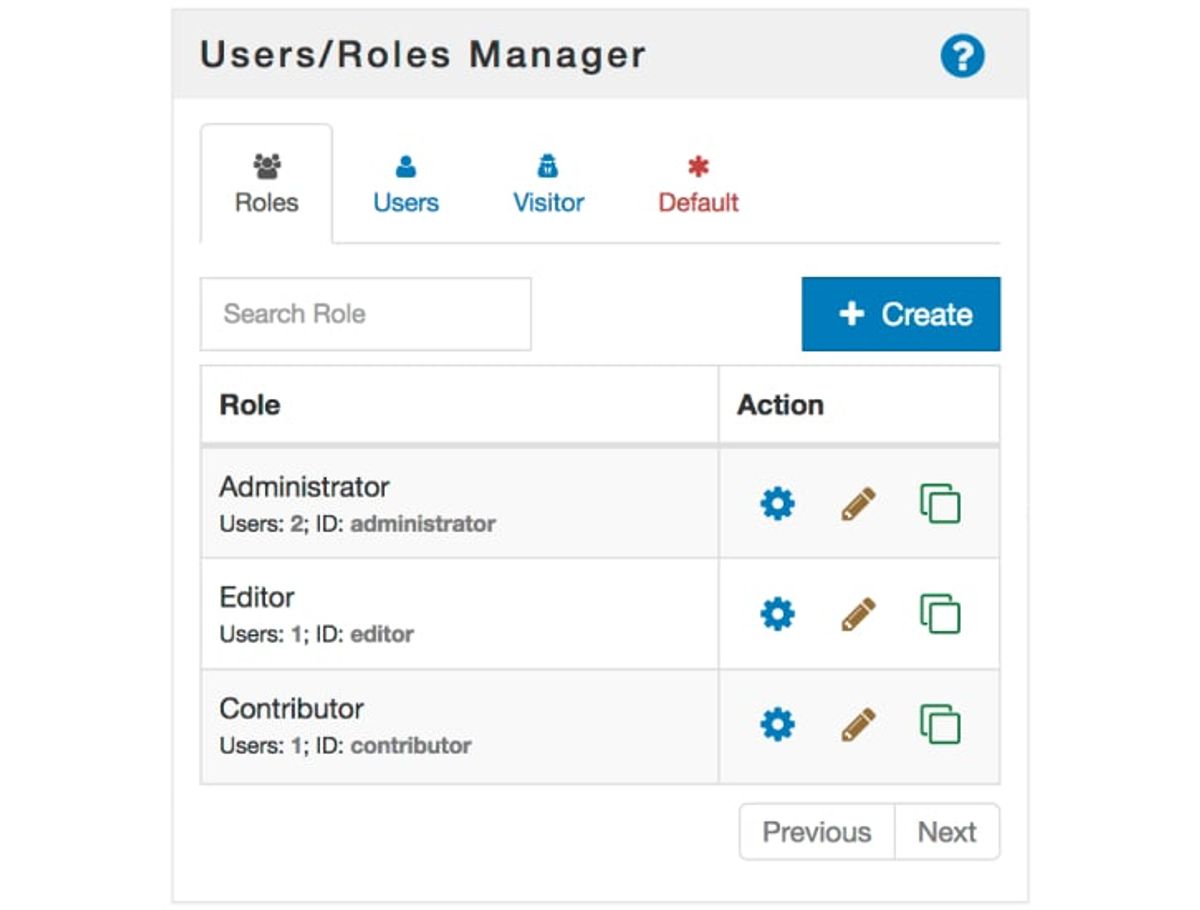Click the edit pencil icon for Administrator
Viewport: 1200px width, 910px height.
[858, 503]
